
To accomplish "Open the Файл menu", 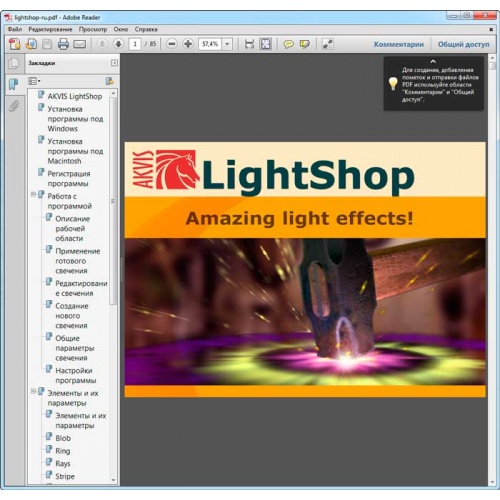I will pyautogui.click(x=15, y=29).
